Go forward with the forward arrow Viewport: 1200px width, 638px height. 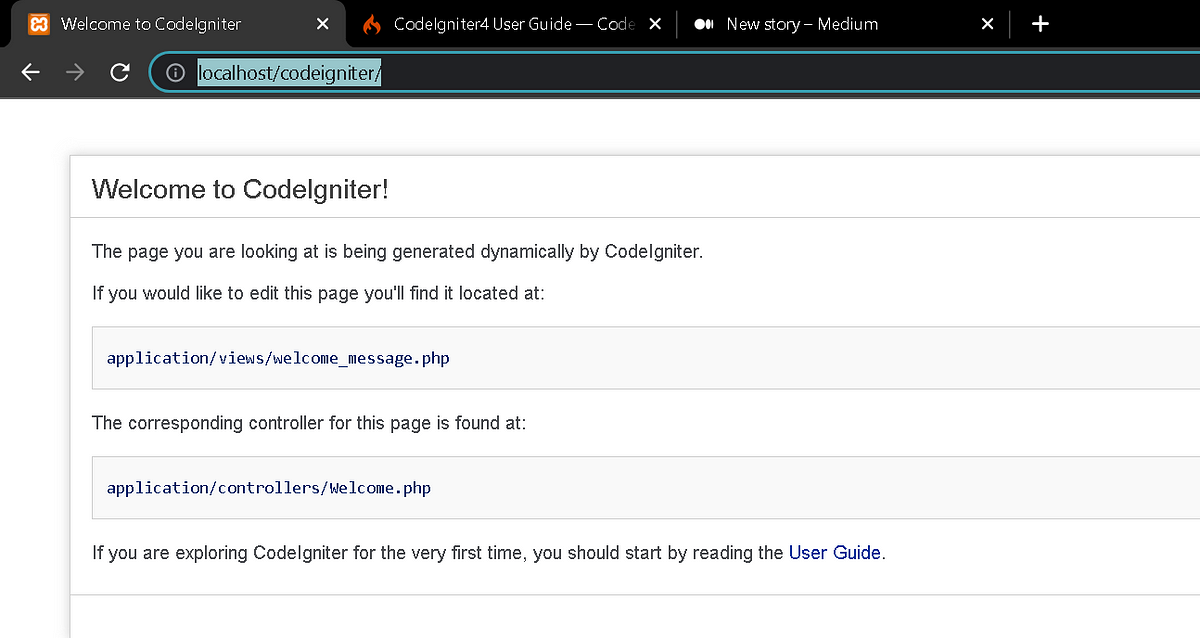(x=74, y=72)
